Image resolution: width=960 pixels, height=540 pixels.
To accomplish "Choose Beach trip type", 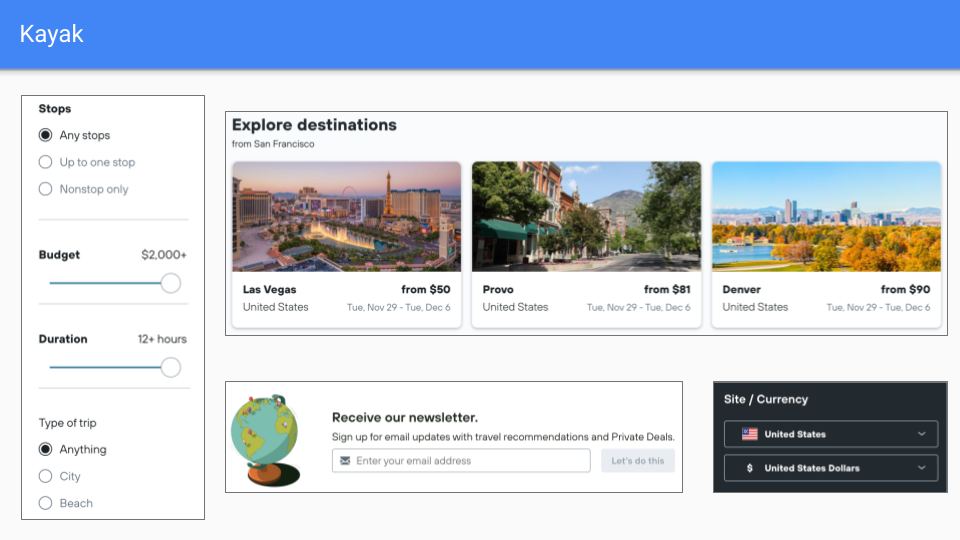I will pyautogui.click(x=45, y=503).
